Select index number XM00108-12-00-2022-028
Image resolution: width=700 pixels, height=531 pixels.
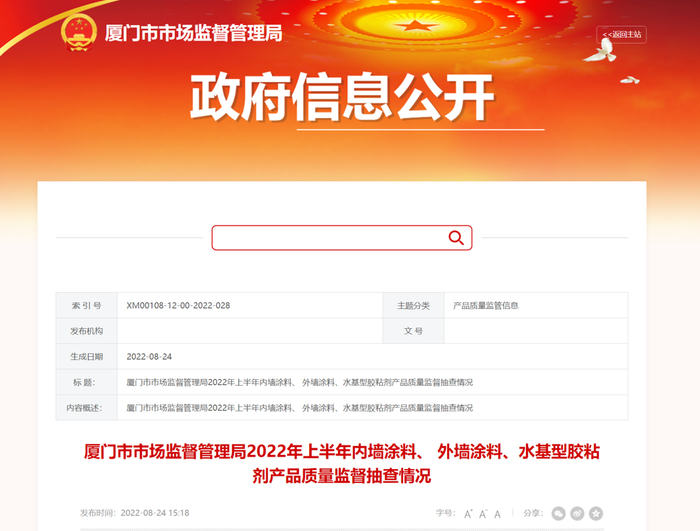click(x=178, y=305)
